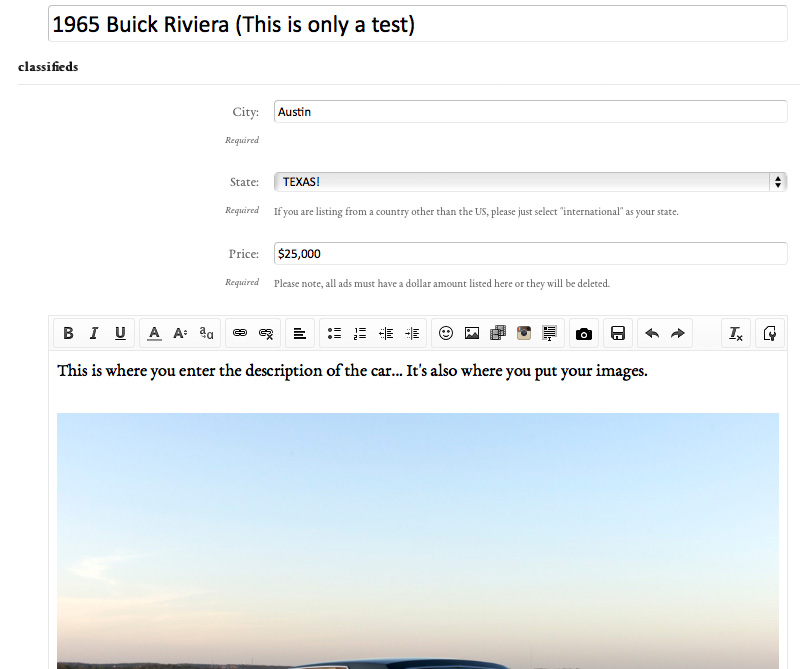
Task: Open the smilies picker
Action: [x=446, y=333]
